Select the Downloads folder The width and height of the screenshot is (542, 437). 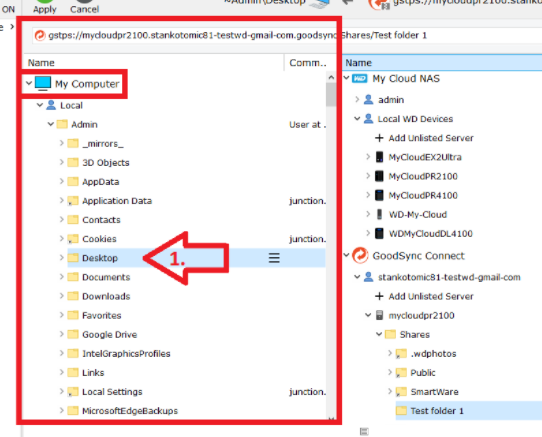click(106, 296)
